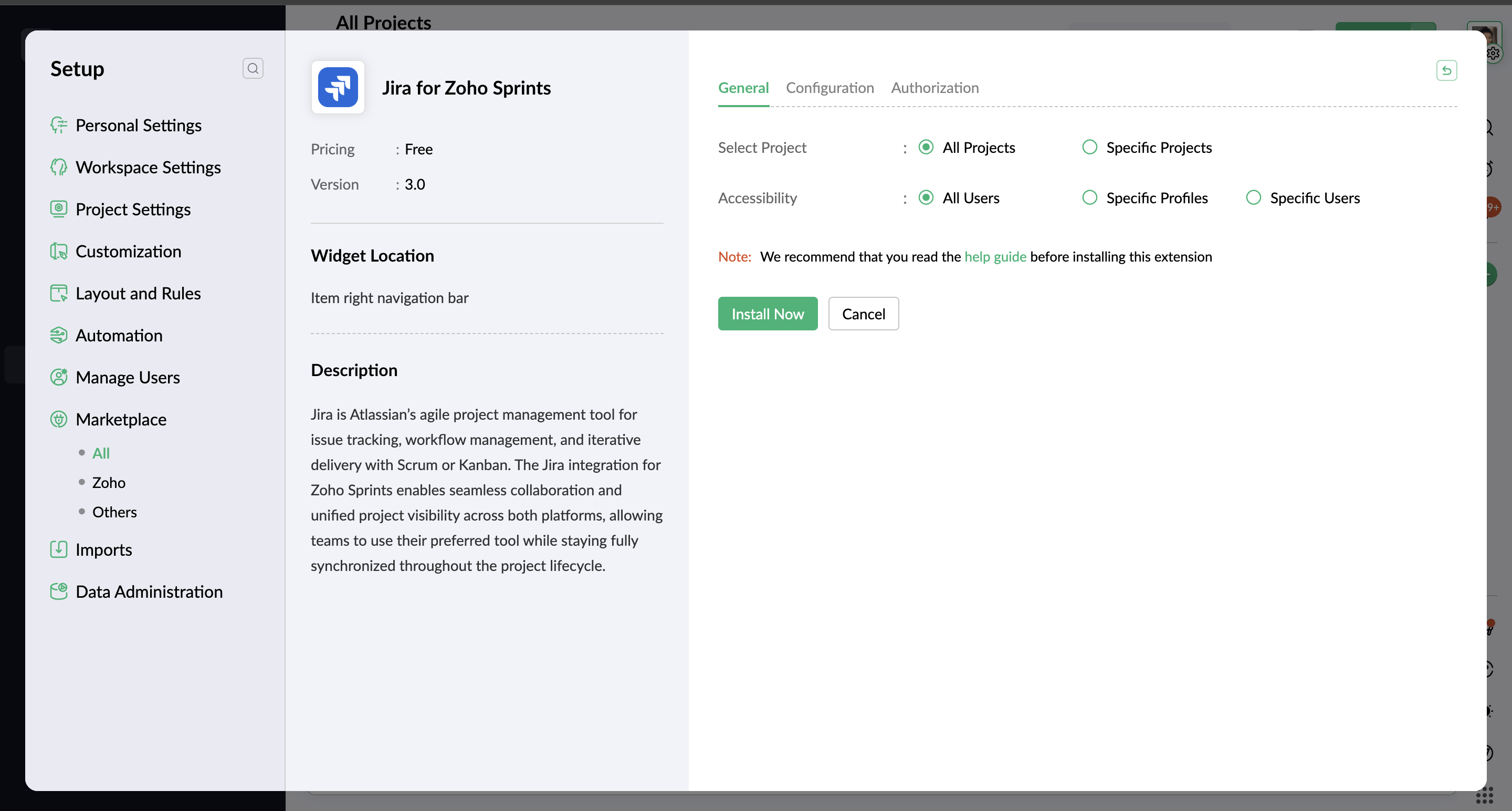This screenshot has height=811, width=1512.
Task: Select the Specific Projects radio option
Action: click(1089, 147)
